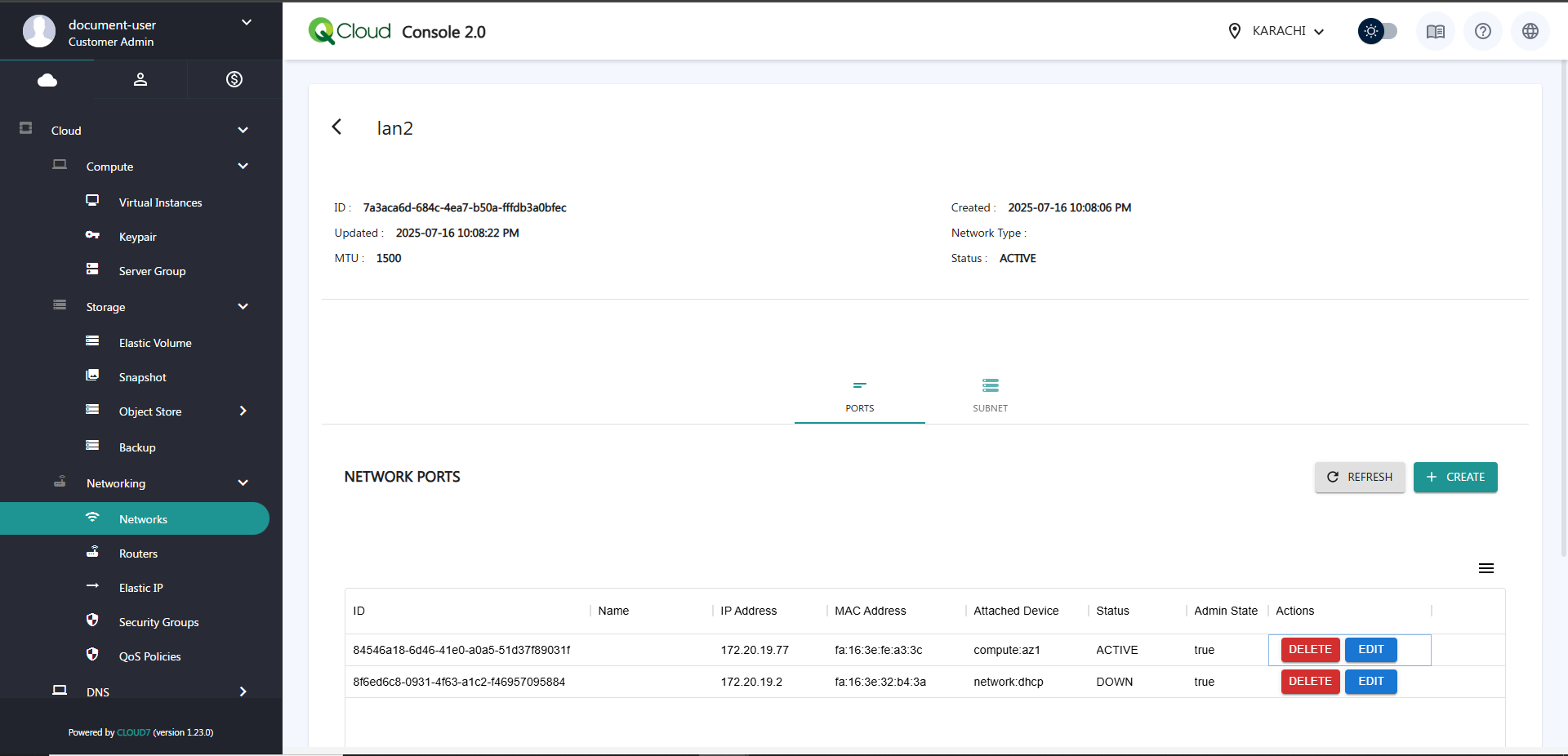Open Security Groups in sidebar
Screen dimensions: 1568x756
coord(158,622)
